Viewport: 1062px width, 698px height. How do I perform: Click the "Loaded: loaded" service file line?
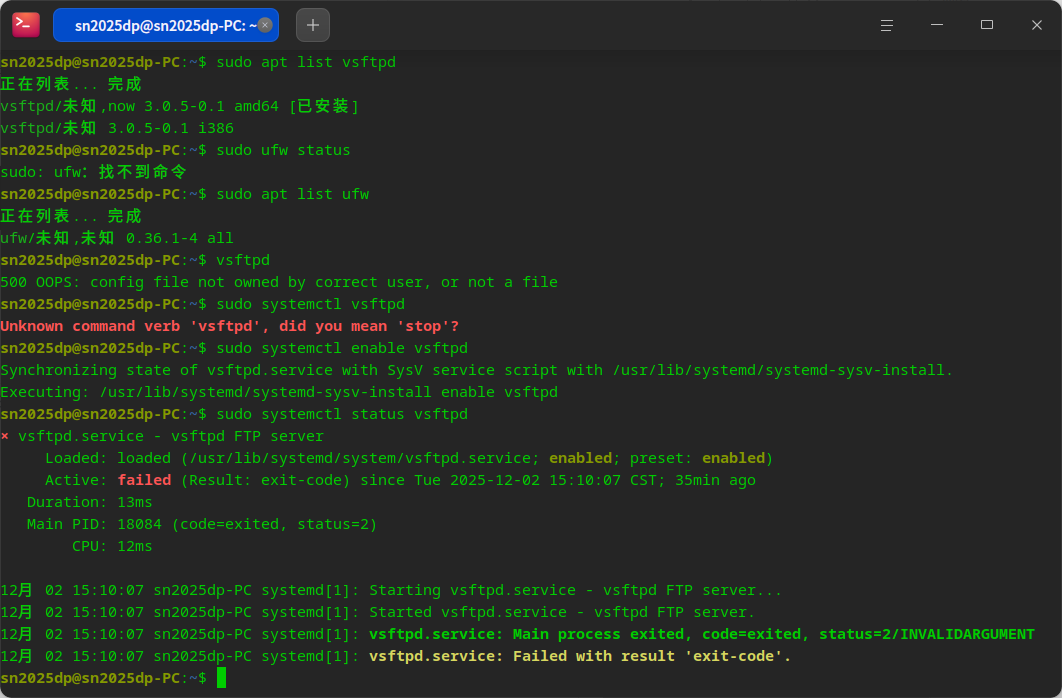[409, 458]
